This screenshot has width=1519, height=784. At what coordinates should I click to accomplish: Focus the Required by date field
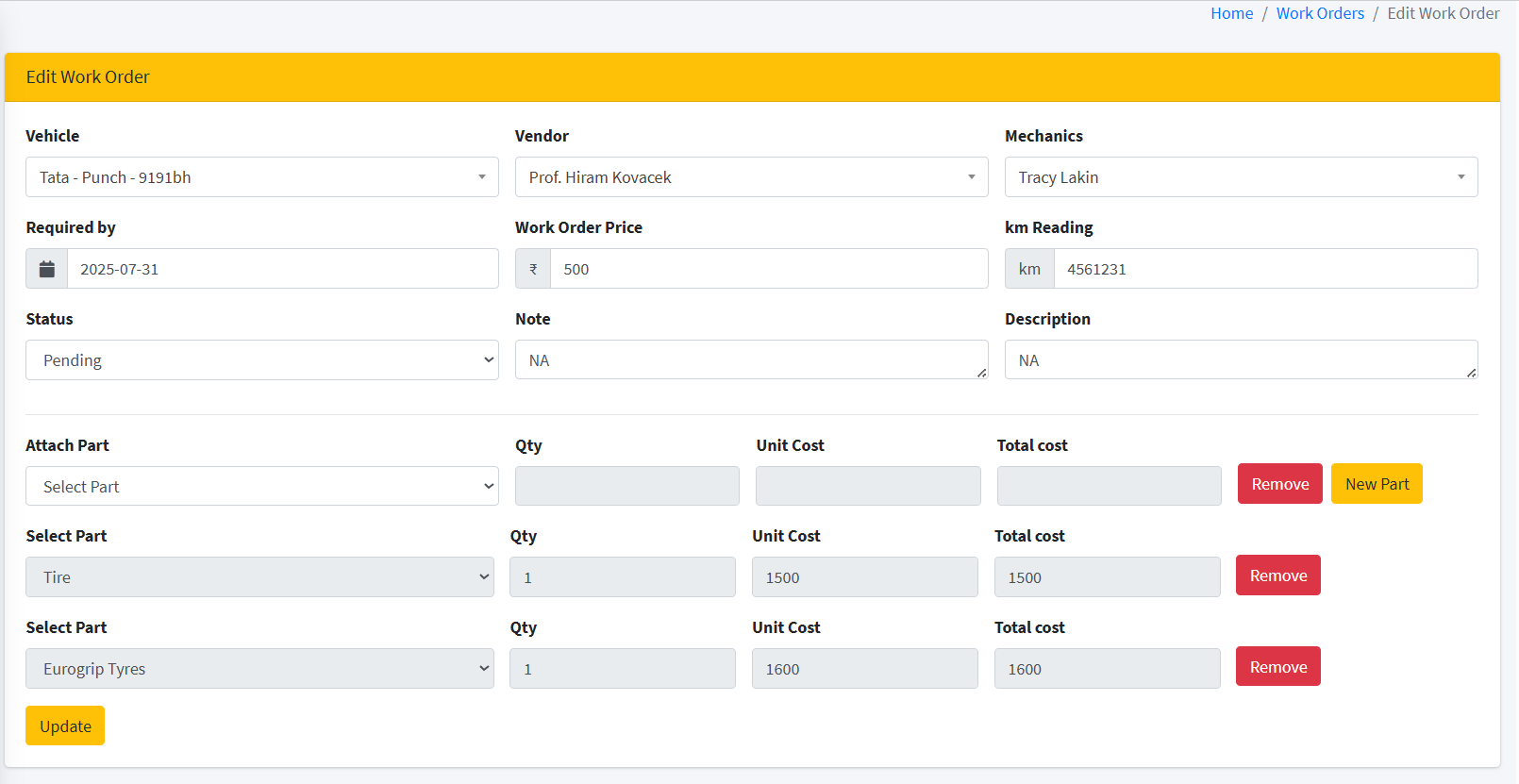point(282,269)
